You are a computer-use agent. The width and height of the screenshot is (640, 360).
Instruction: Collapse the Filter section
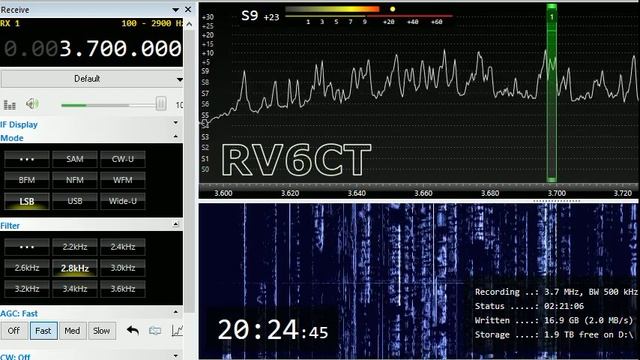click(x=176, y=224)
